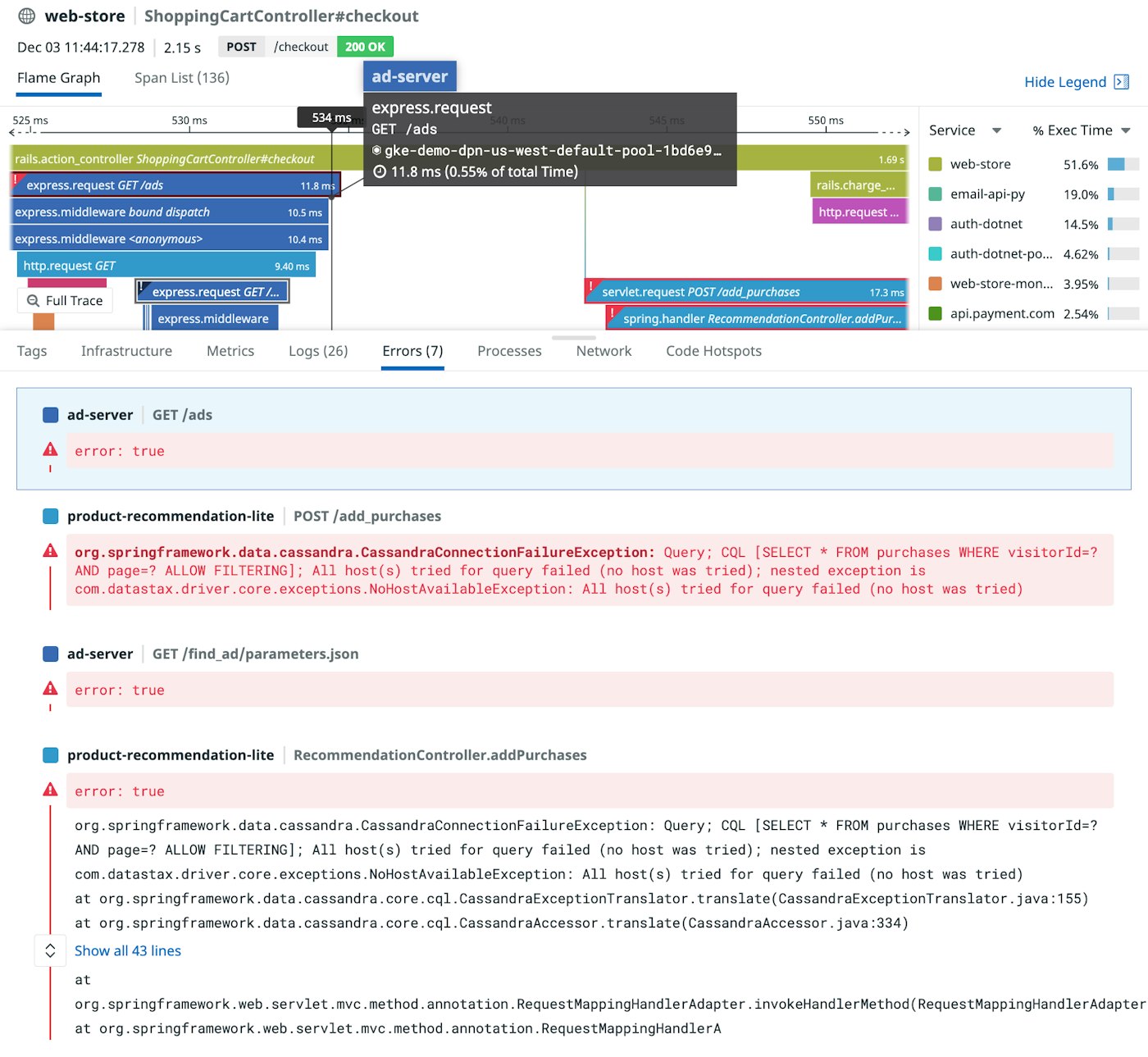Click GET /find_ad/parameters.json resource text

[x=255, y=654]
